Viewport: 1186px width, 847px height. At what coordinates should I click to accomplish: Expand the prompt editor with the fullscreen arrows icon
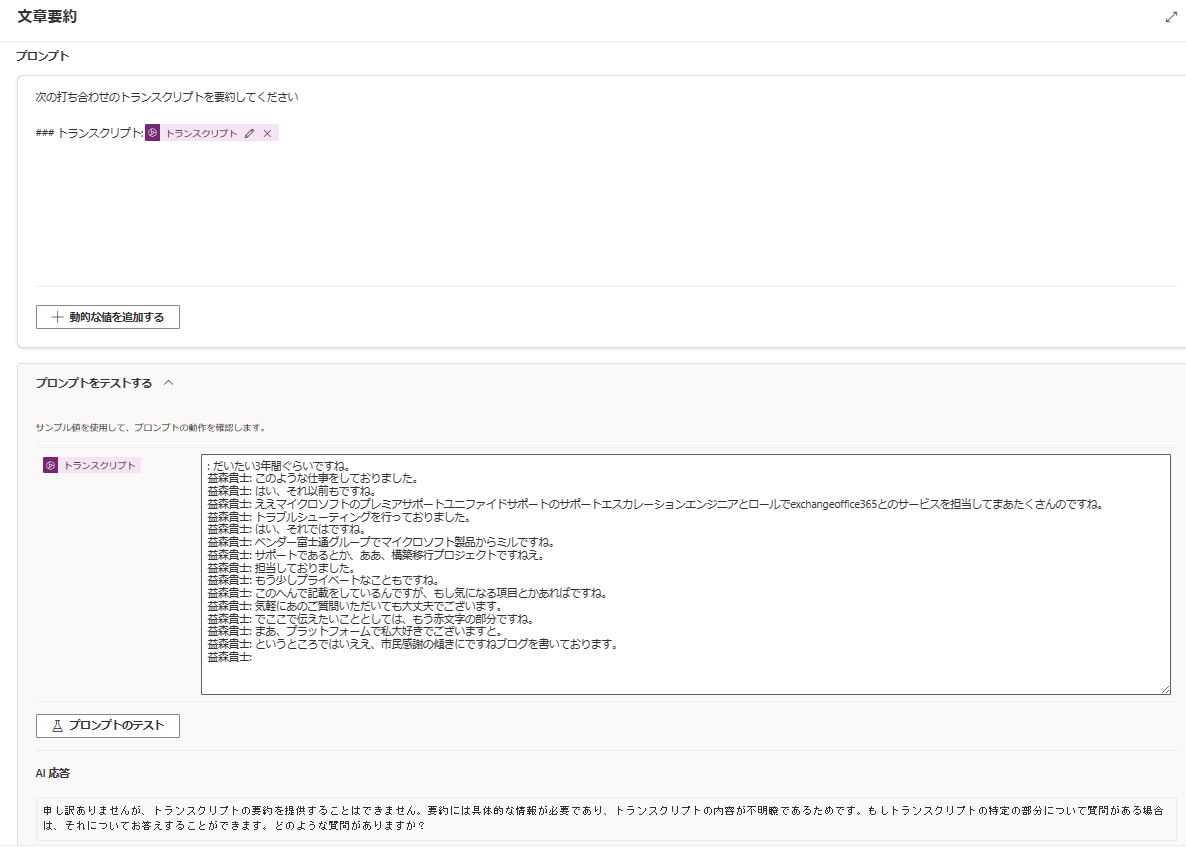pyautogui.click(x=1171, y=17)
